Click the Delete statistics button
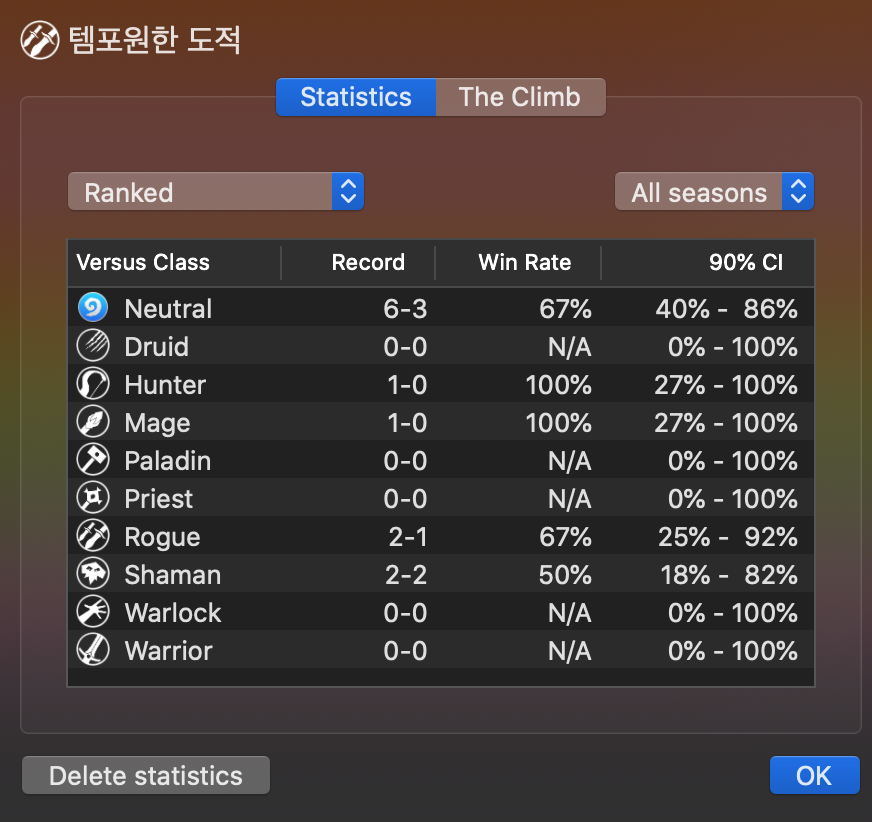 [146, 775]
